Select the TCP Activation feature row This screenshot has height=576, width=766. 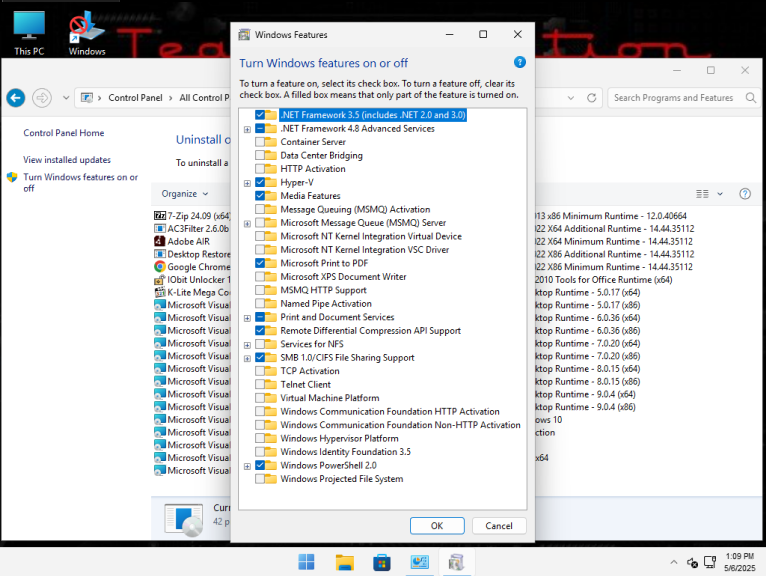(310, 371)
